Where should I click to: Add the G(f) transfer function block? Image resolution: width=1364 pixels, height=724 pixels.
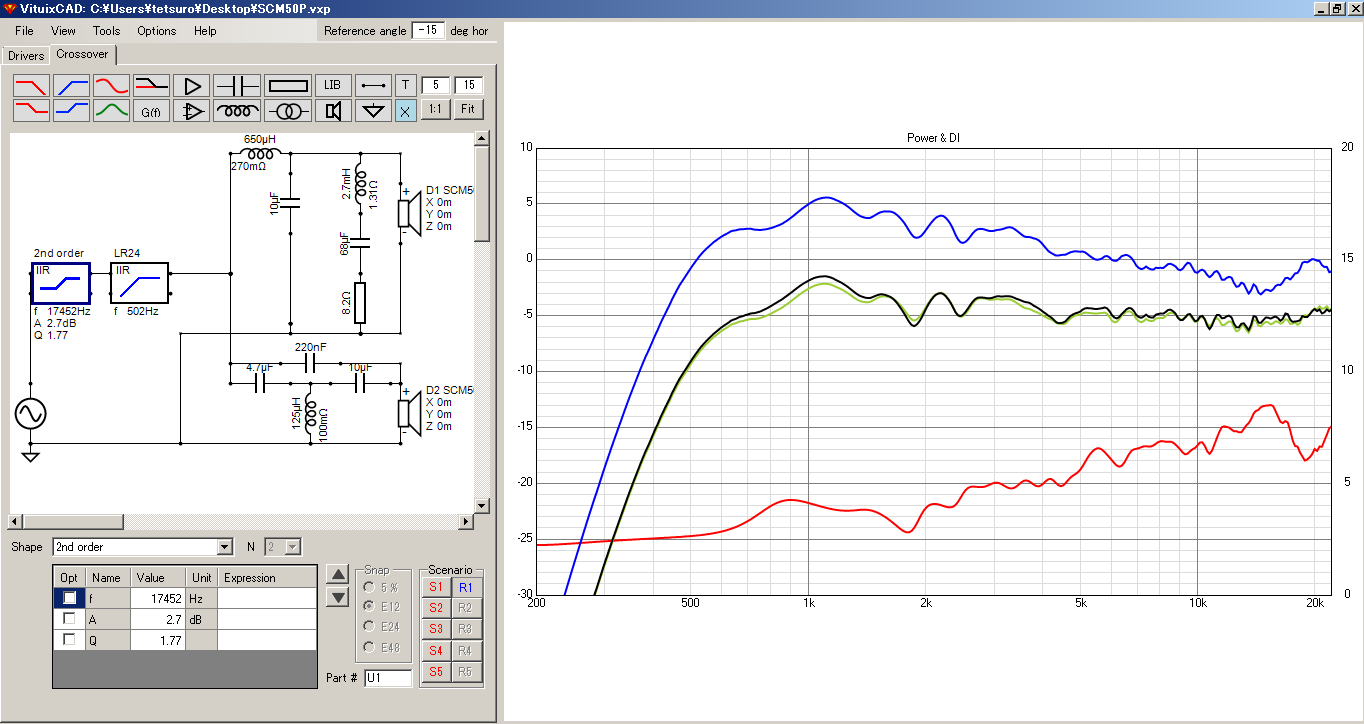tap(151, 110)
